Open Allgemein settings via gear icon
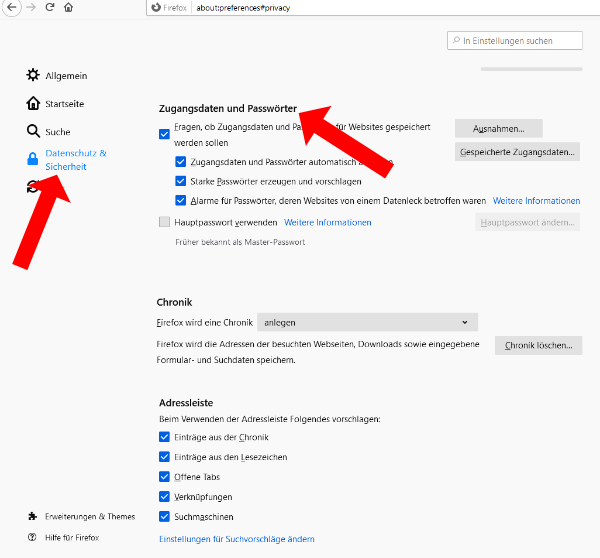 pos(34,75)
